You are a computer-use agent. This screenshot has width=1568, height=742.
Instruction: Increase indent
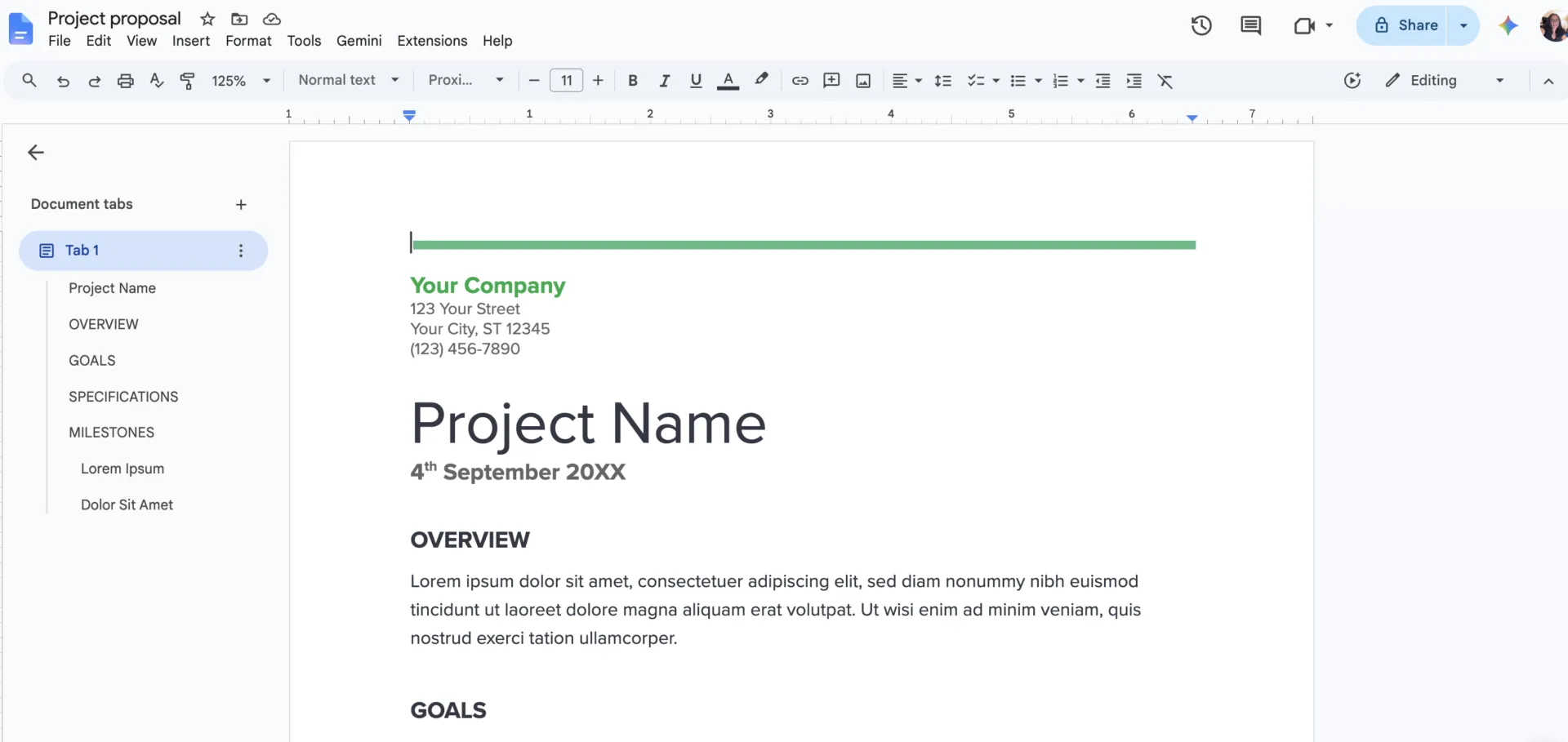coord(1134,80)
